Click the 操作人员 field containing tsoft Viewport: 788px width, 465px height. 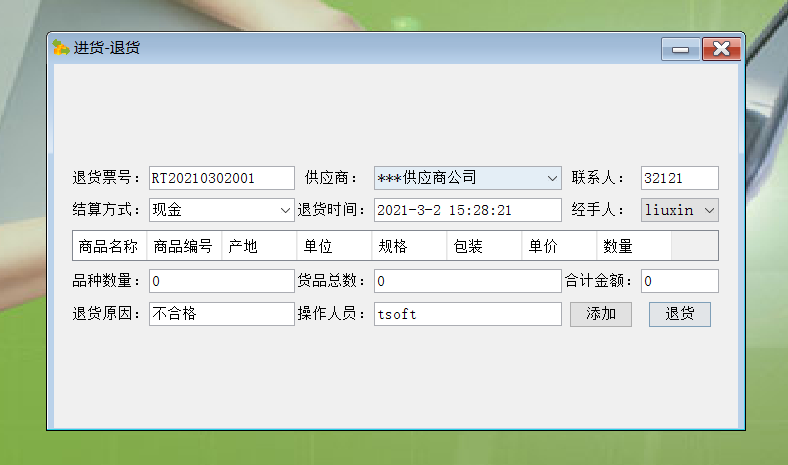click(467, 314)
